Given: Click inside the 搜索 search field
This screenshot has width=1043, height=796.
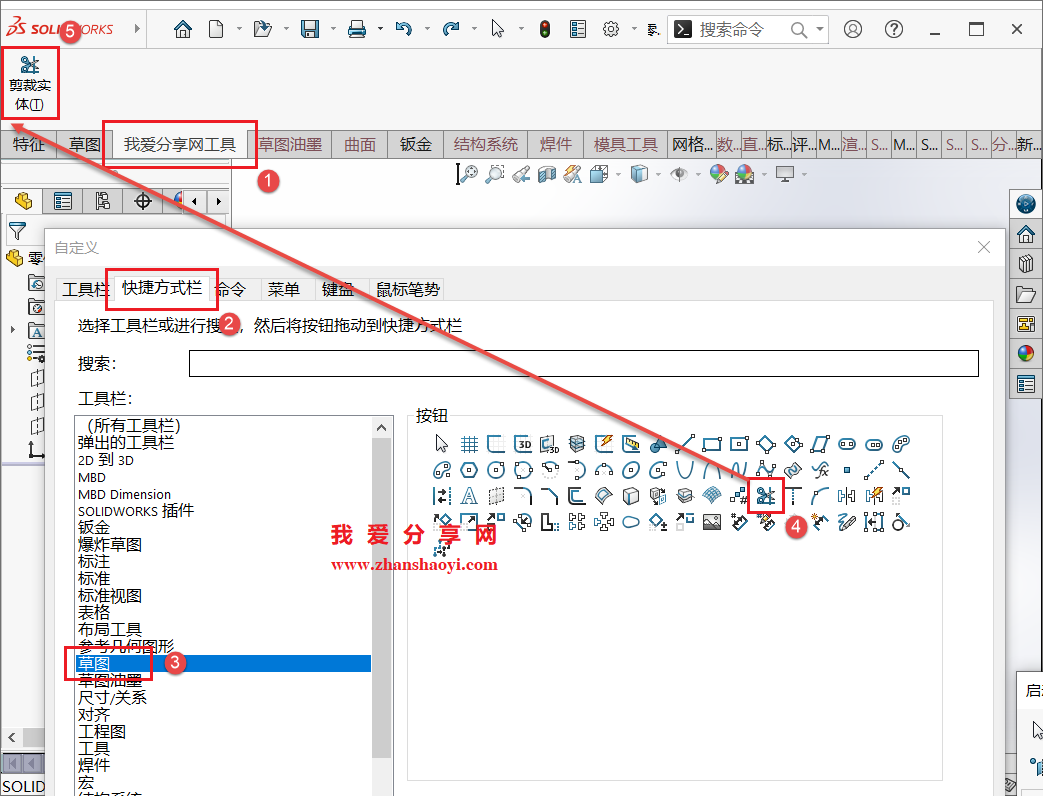Looking at the screenshot, I should point(585,363).
